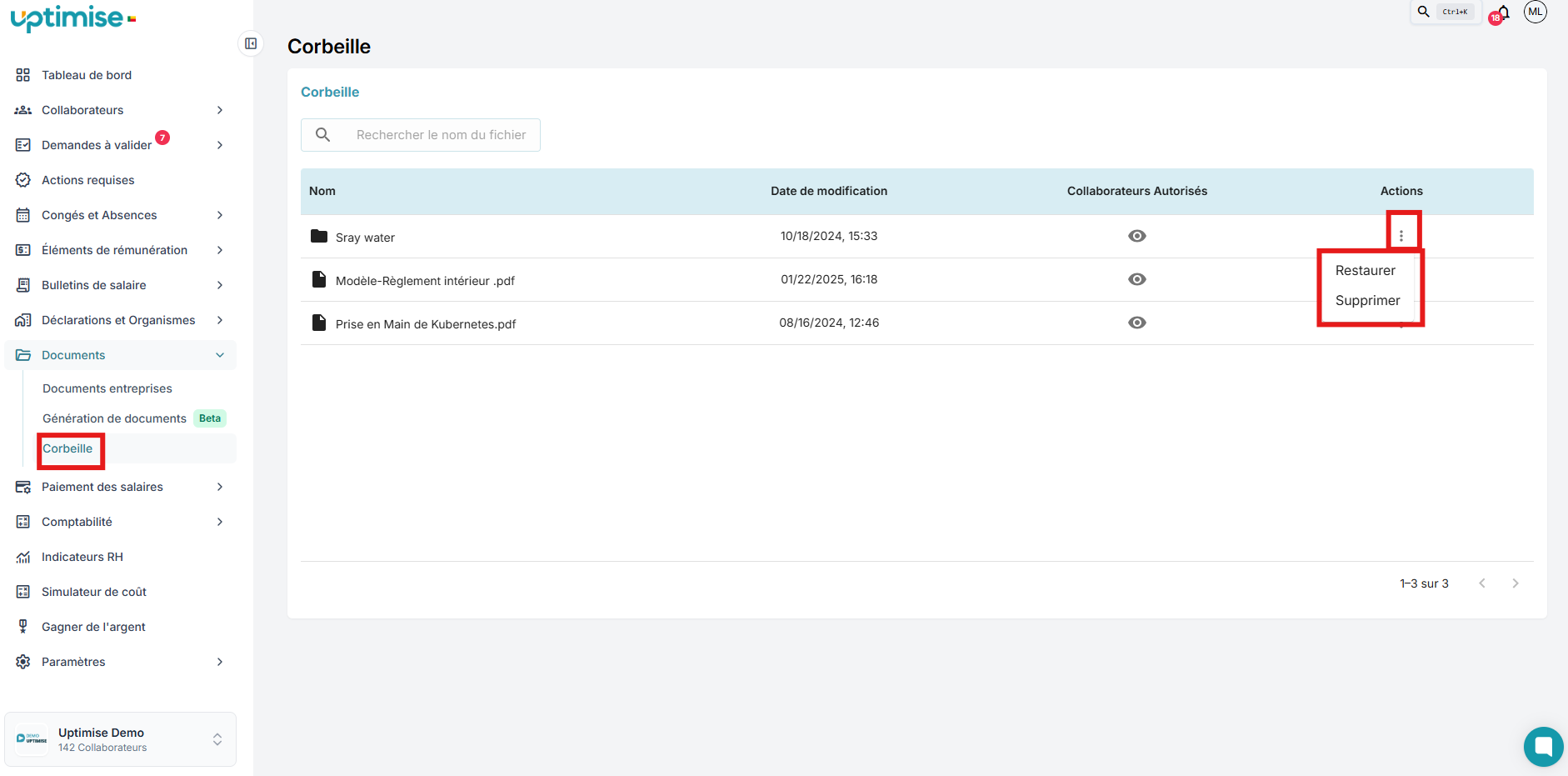Collapse the sidebar panel icon
This screenshot has height=776, width=1568.
point(251,43)
